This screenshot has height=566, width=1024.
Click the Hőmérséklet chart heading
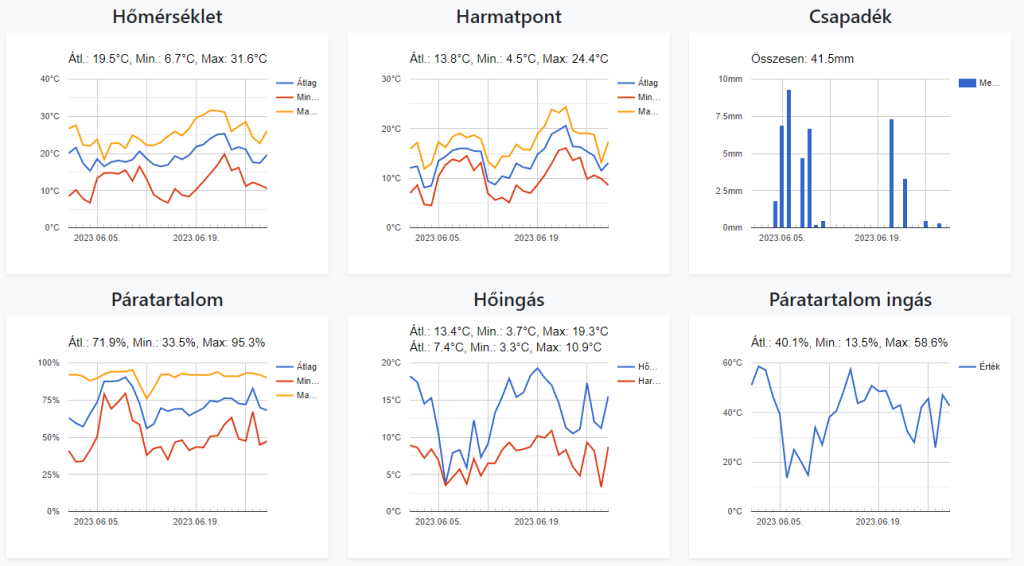[167, 17]
